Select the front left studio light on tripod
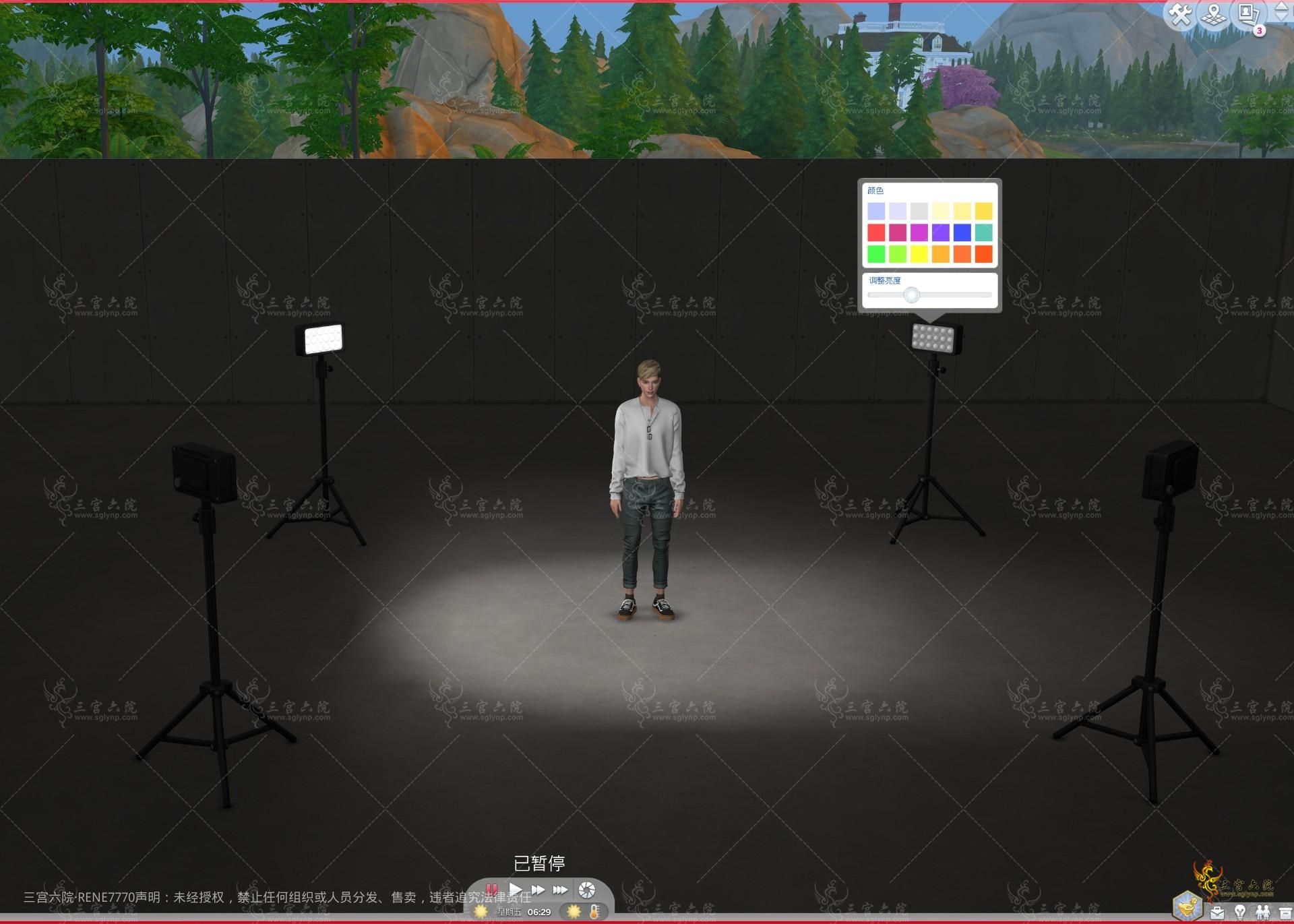Image resolution: width=1294 pixels, height=924 pixels. [x=204, y=474]
